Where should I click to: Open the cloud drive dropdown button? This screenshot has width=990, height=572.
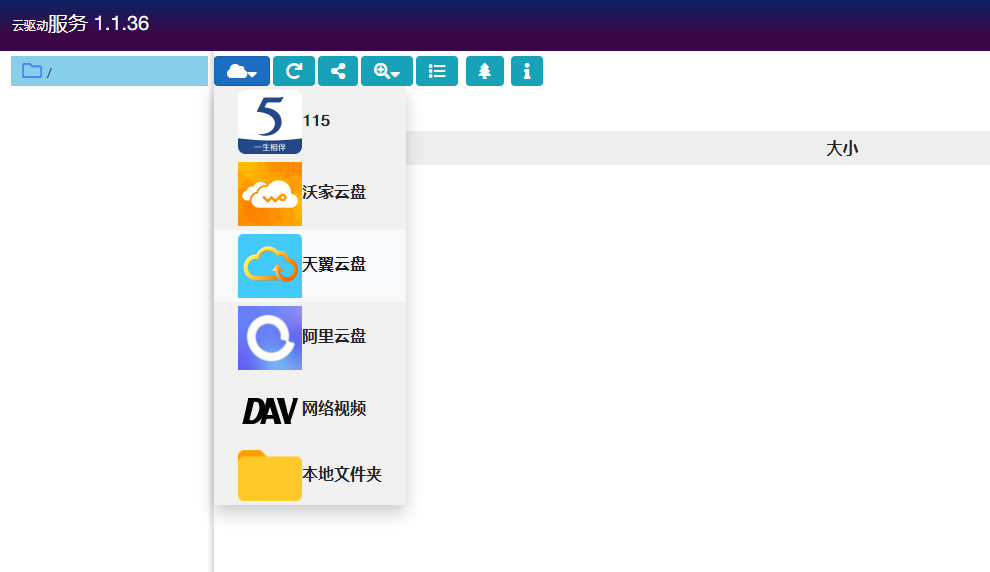pyautogui.click(x=242, y=71)
